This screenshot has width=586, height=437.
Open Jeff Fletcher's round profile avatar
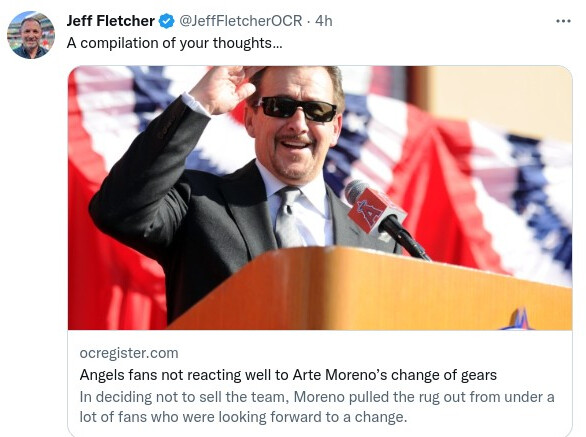[x=31, y=35]
